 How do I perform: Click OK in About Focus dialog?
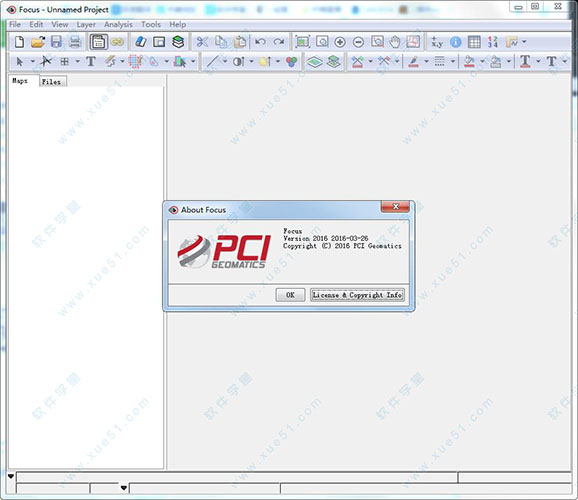pyautogui.click(x=290, y=295)
